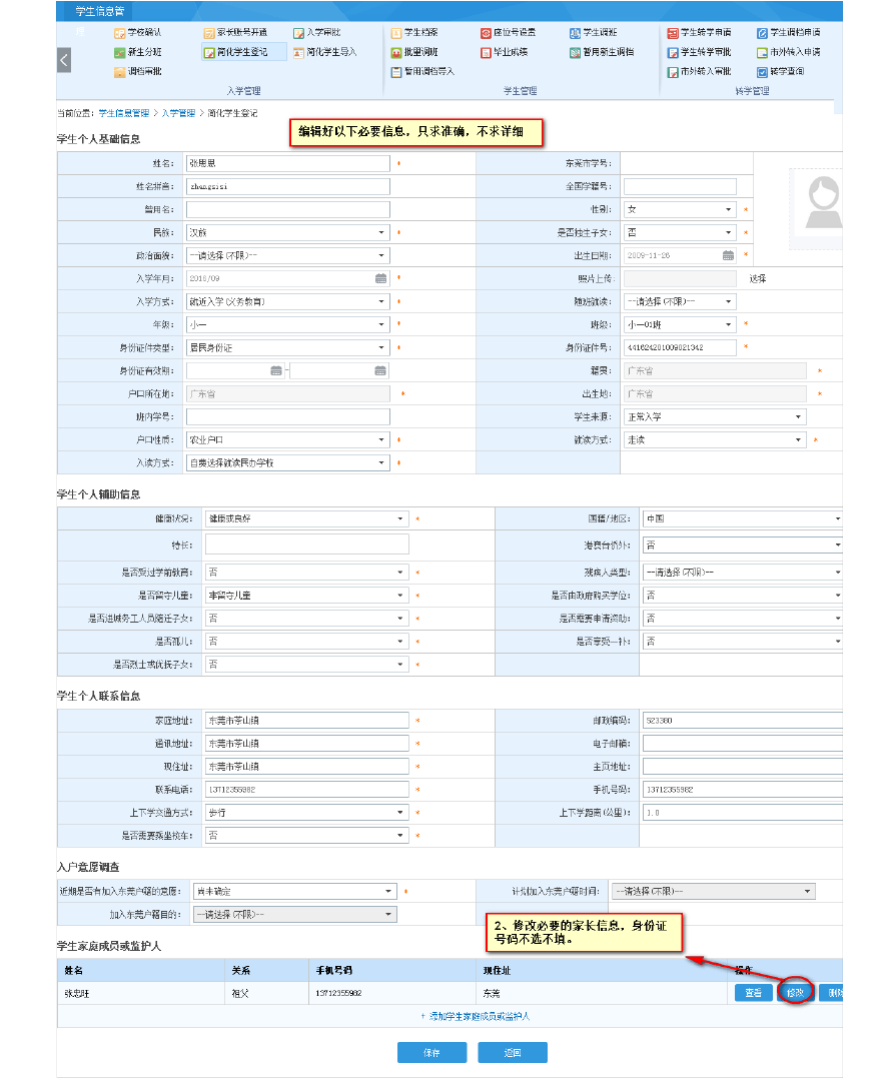Click the 家庭地址 input field
Screen dimensions: 893x1078
point(307,720)
